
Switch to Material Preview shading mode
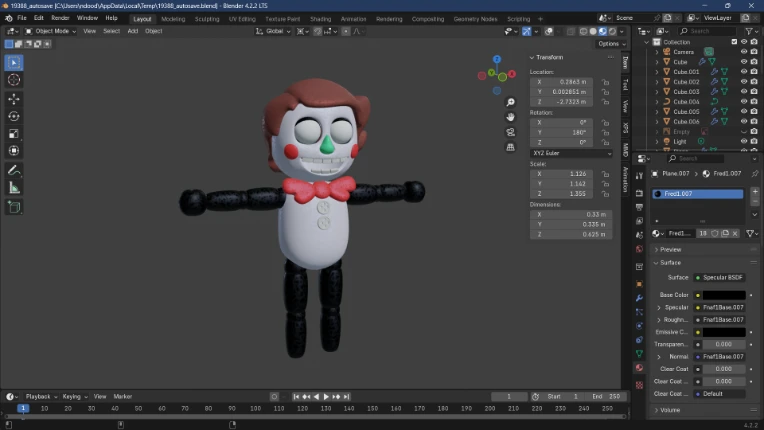pyautogui.click(x=603, y=31)
